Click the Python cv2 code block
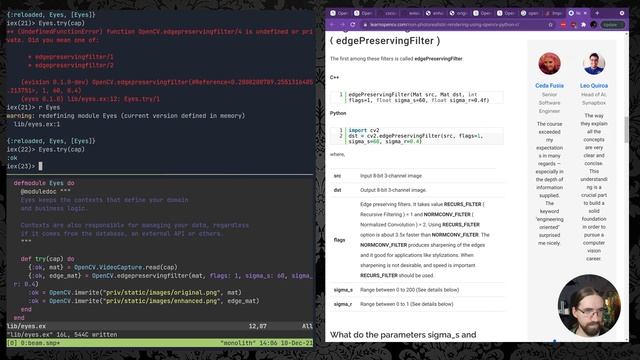This screenshot has height=360, width=640. pos(417,136)
